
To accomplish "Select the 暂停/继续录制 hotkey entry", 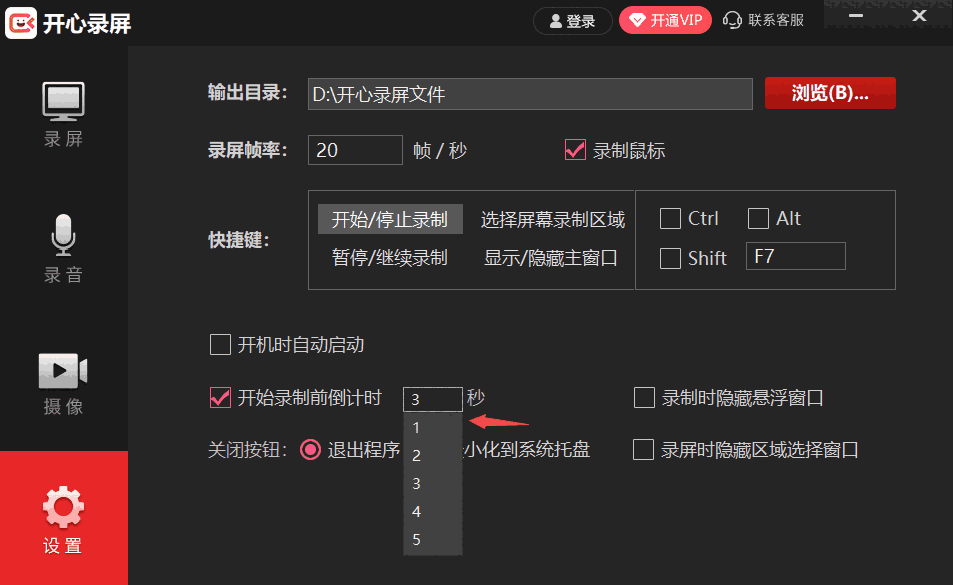I will (x=389, y=257).
